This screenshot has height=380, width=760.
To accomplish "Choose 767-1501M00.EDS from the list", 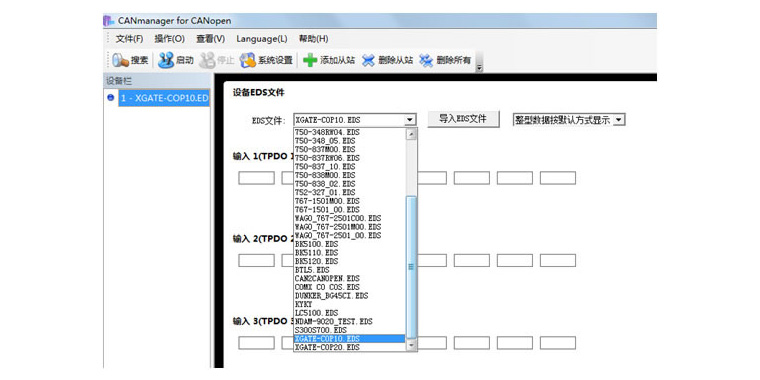I will (349, 201).
